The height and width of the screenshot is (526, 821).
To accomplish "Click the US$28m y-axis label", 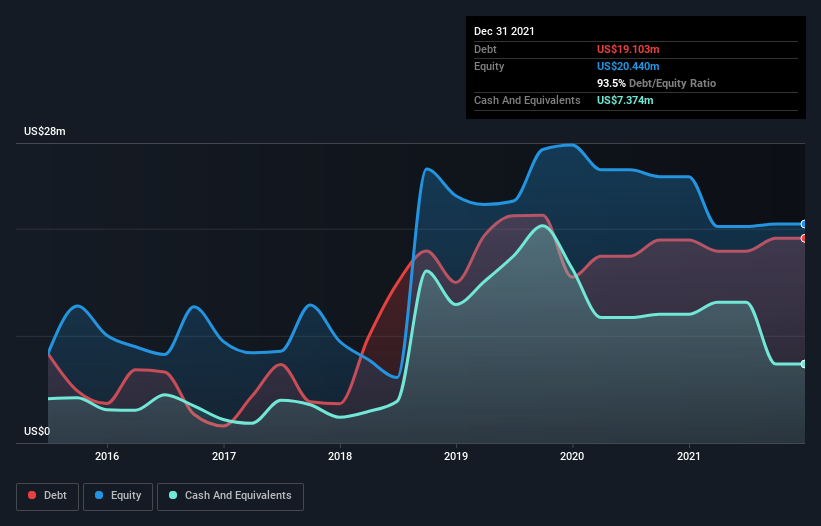I will [45, 131].
